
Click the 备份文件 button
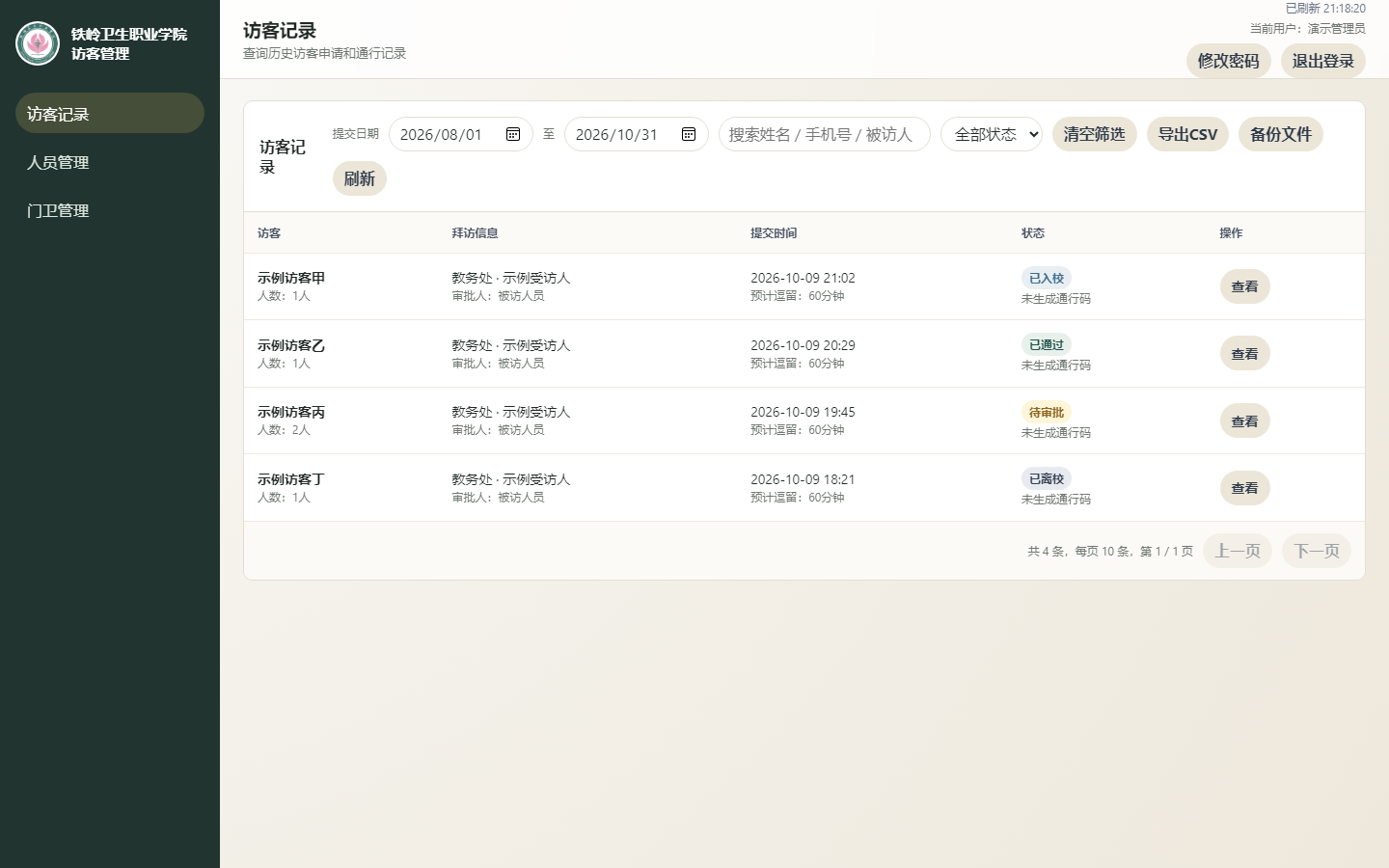1281,134
